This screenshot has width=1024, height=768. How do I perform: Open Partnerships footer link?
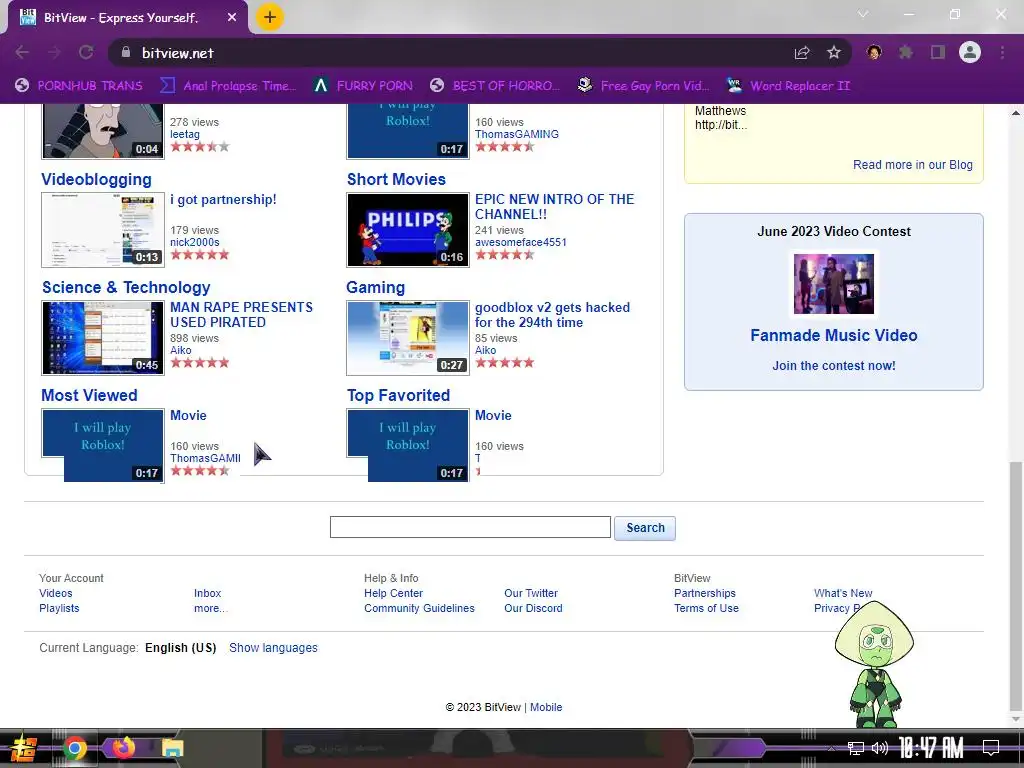point(705,593)
